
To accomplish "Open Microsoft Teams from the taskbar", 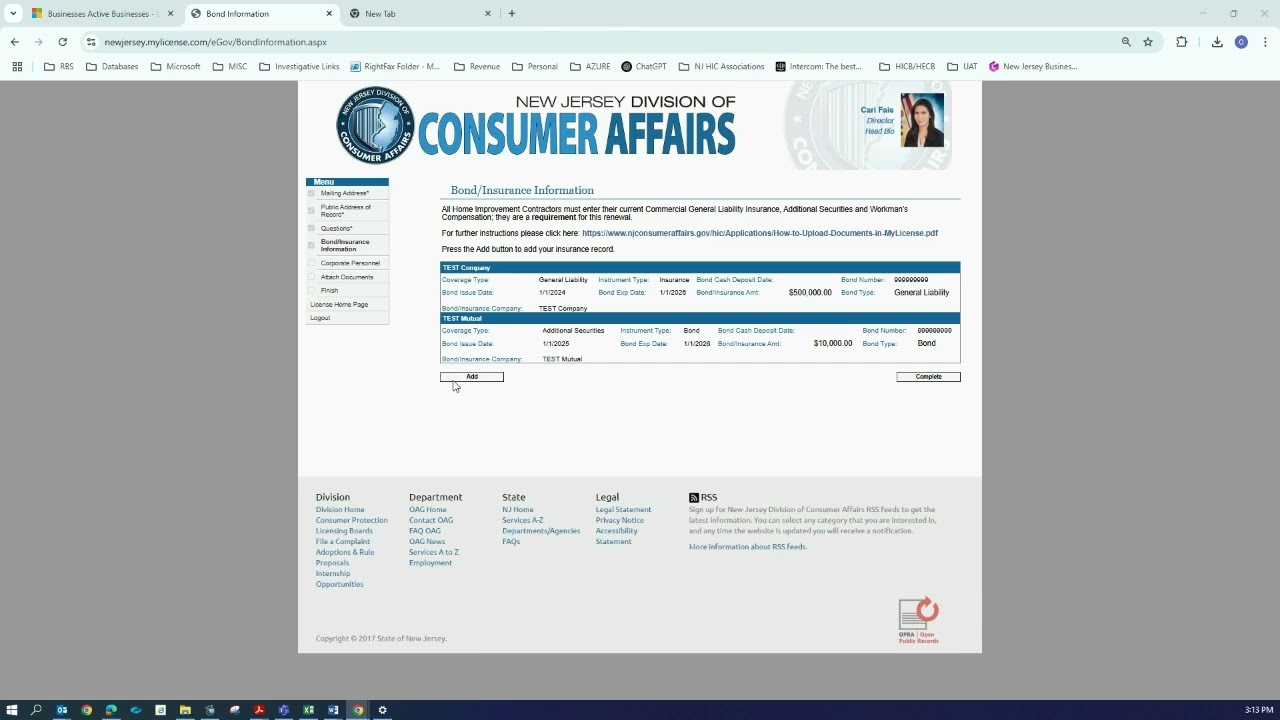I will click(284, 710).
